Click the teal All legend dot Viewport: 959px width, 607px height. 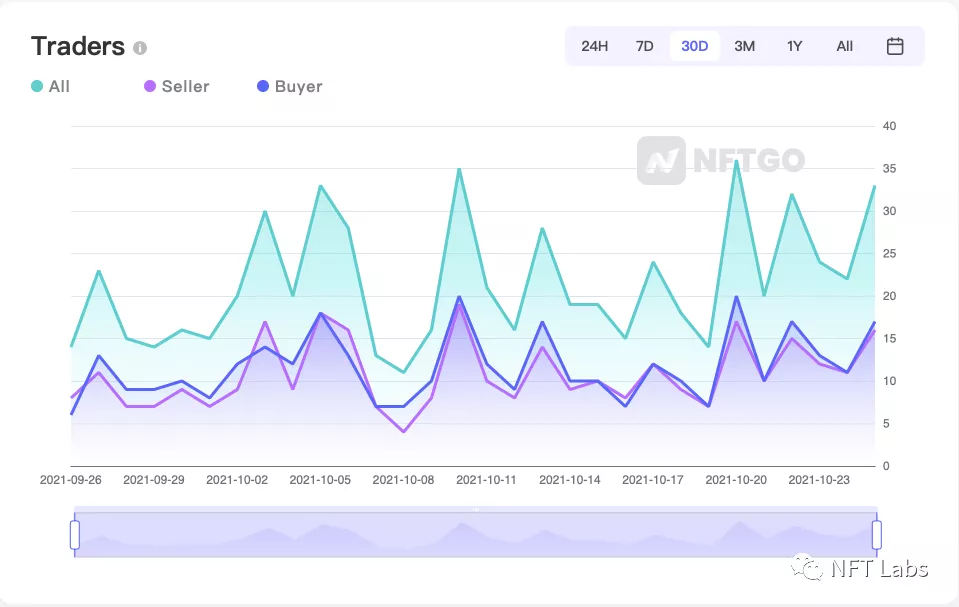[37, 86]
